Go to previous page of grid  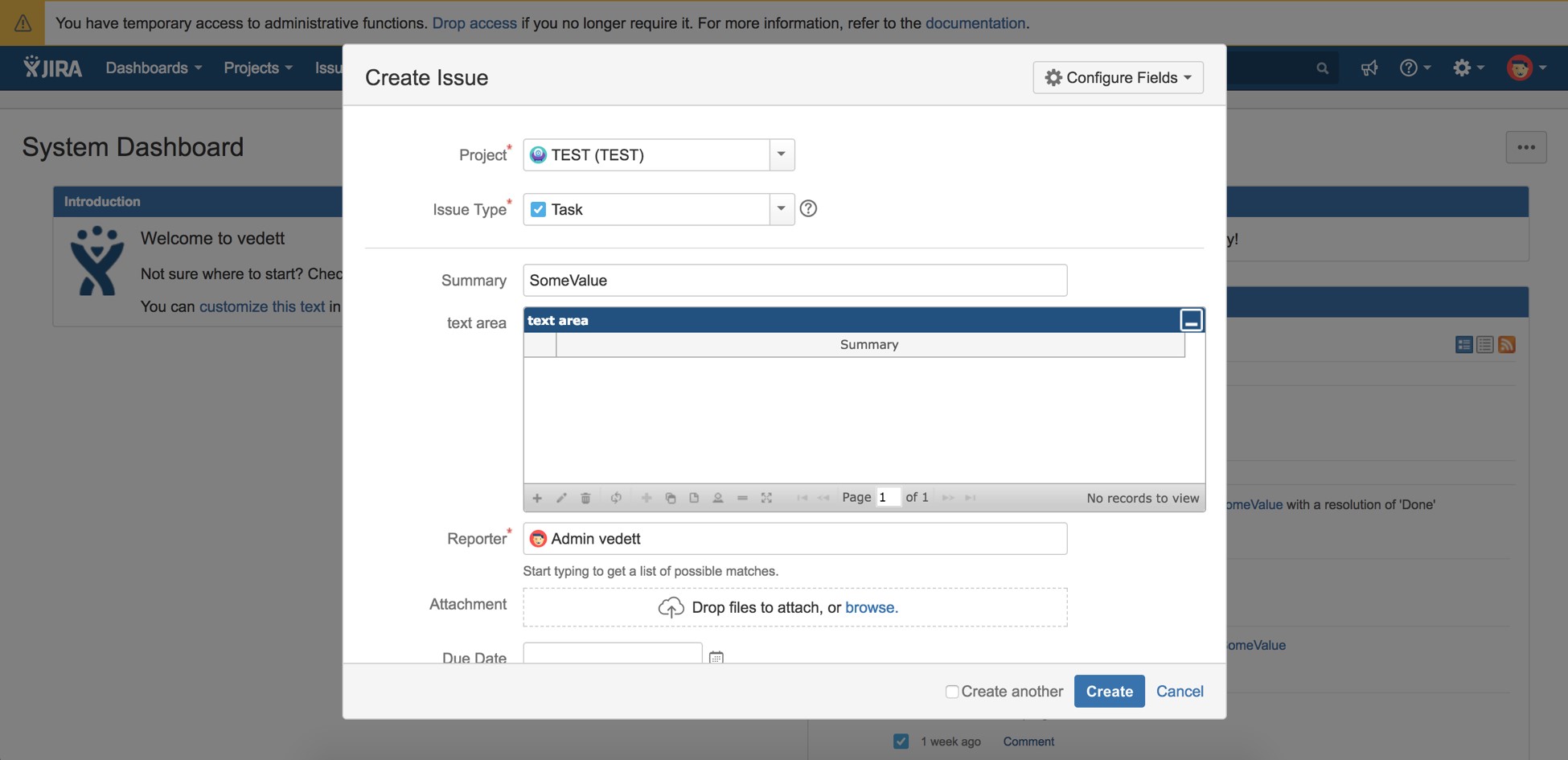(823, 498)
